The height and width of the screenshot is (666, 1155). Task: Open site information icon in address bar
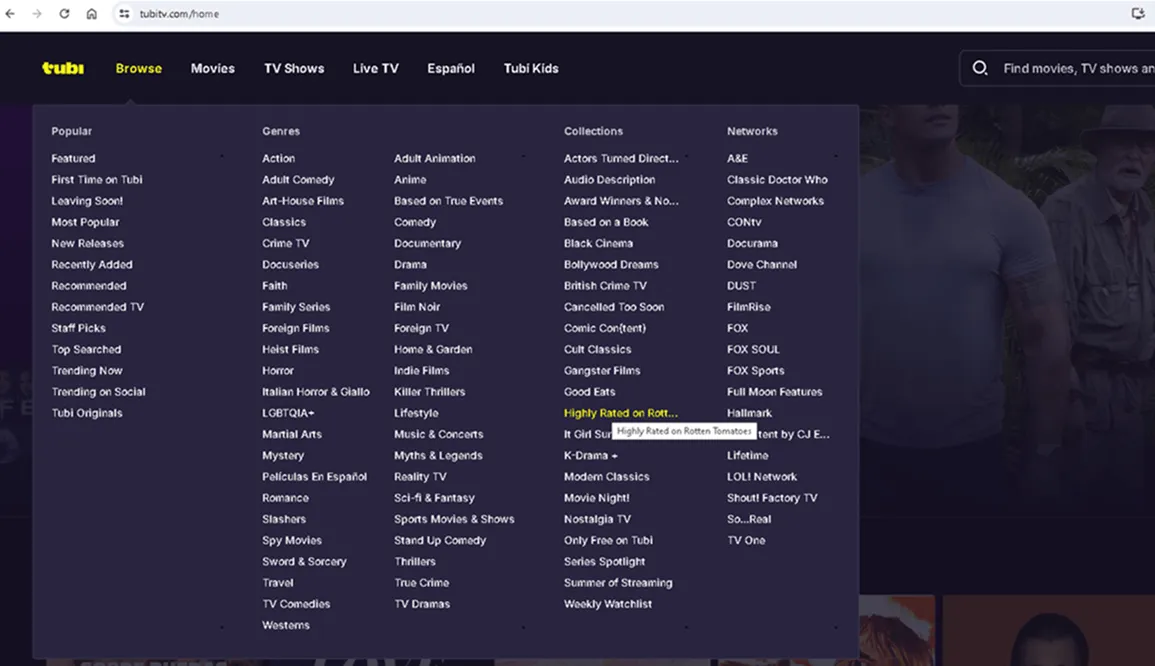(x=124, y=14)
